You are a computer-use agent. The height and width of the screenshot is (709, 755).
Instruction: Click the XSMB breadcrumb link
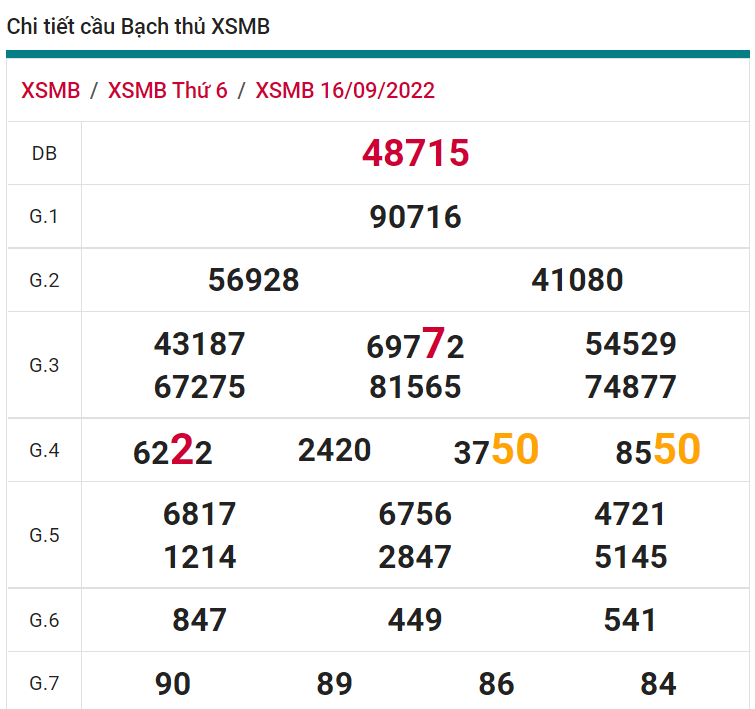(x=50, y=91)
